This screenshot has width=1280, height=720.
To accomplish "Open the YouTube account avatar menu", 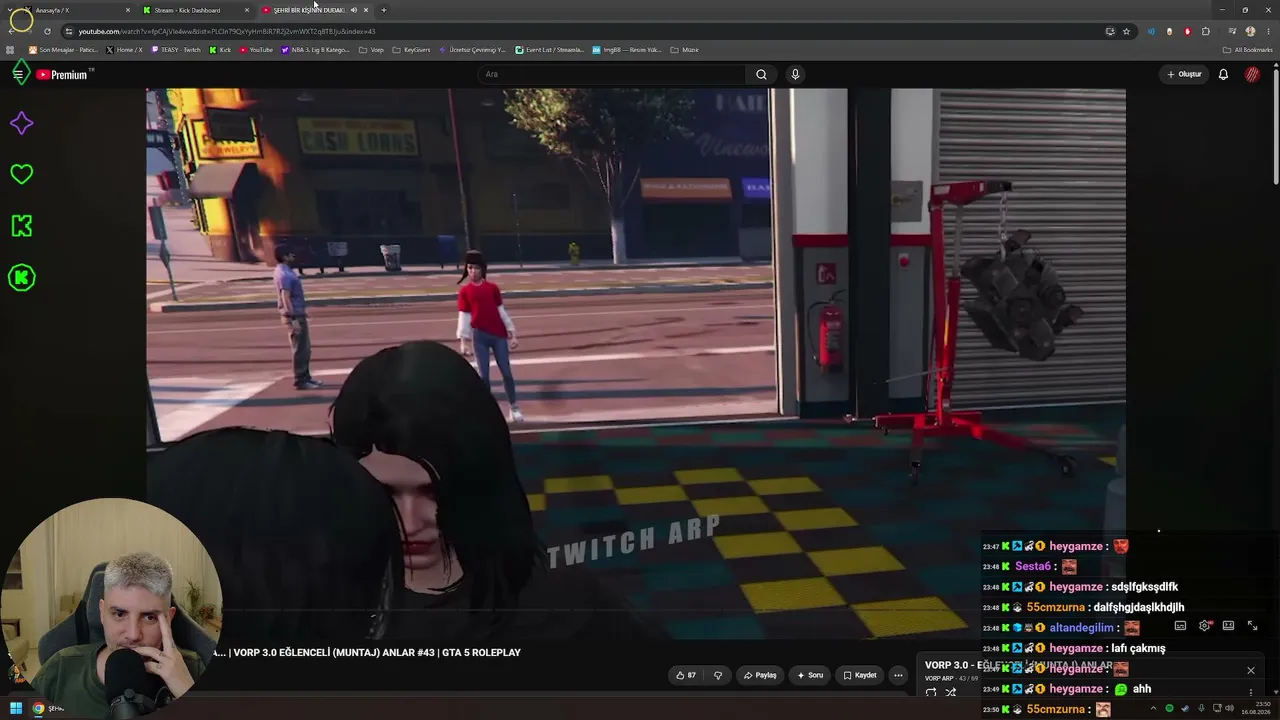I will pos(1252,74).
